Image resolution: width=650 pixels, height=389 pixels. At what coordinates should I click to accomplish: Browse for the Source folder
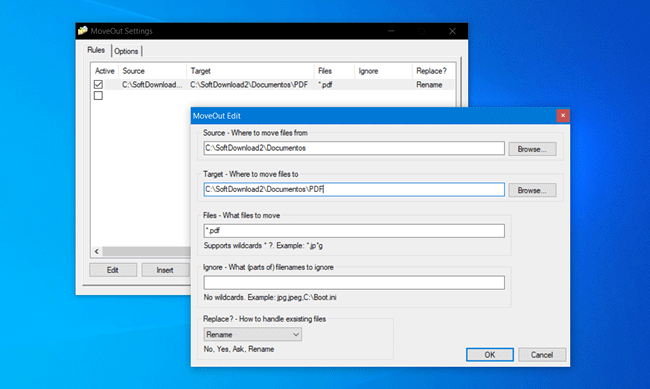(x=532, y=149)
